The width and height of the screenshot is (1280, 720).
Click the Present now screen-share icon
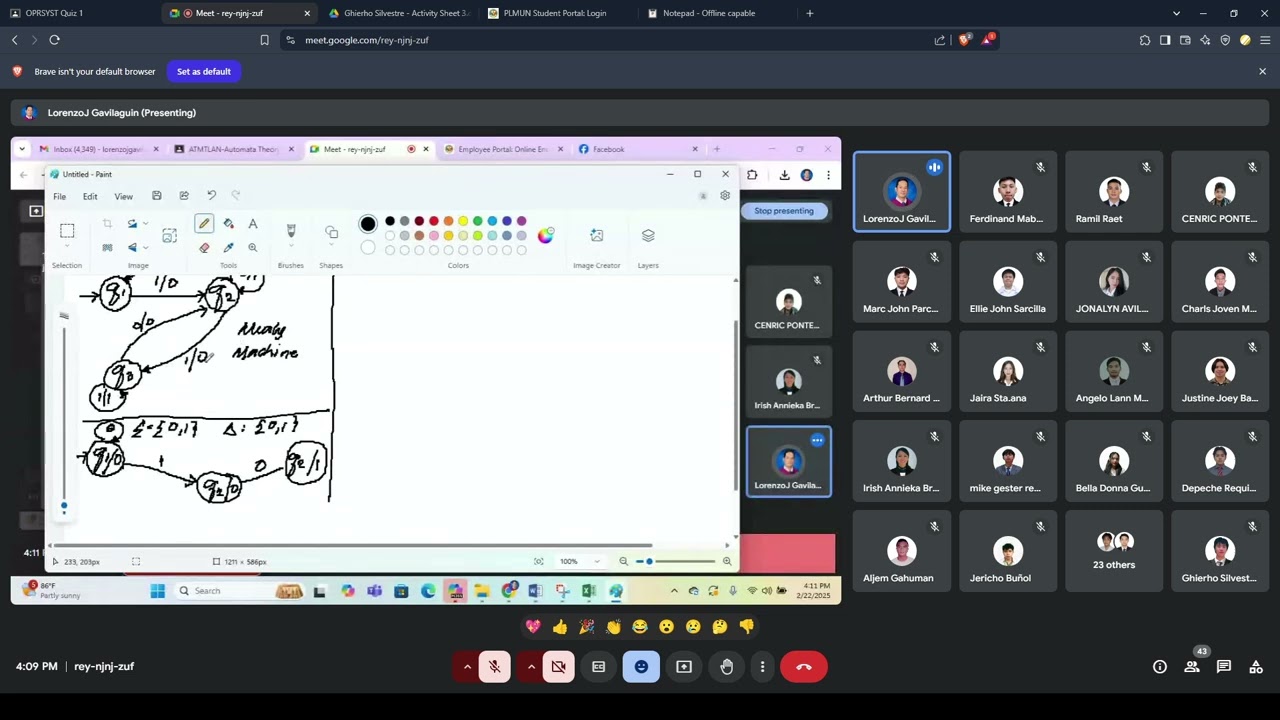684,667
